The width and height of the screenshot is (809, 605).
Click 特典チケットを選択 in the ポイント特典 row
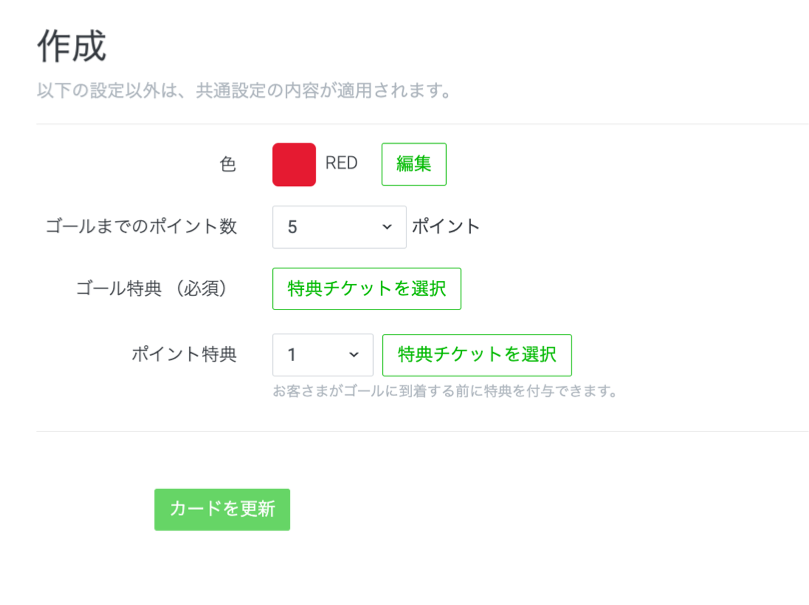coord(476,355)
